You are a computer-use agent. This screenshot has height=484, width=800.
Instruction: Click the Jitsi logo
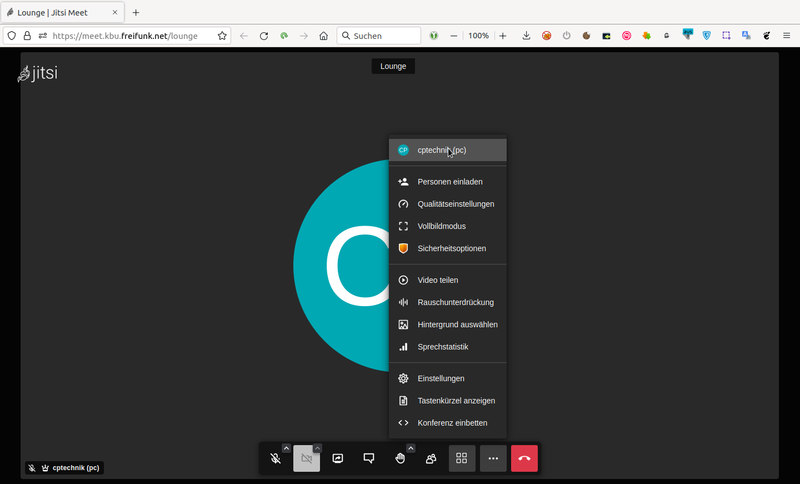click(38, 73)
